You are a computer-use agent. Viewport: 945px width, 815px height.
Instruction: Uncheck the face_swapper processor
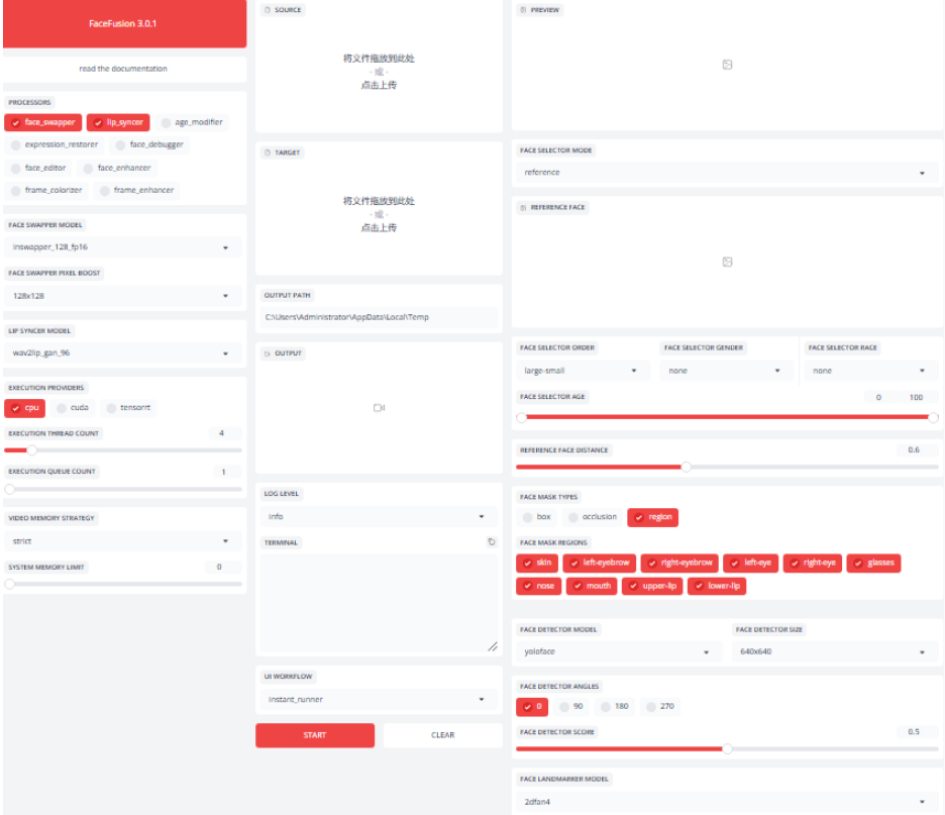[x=43, y=122]
